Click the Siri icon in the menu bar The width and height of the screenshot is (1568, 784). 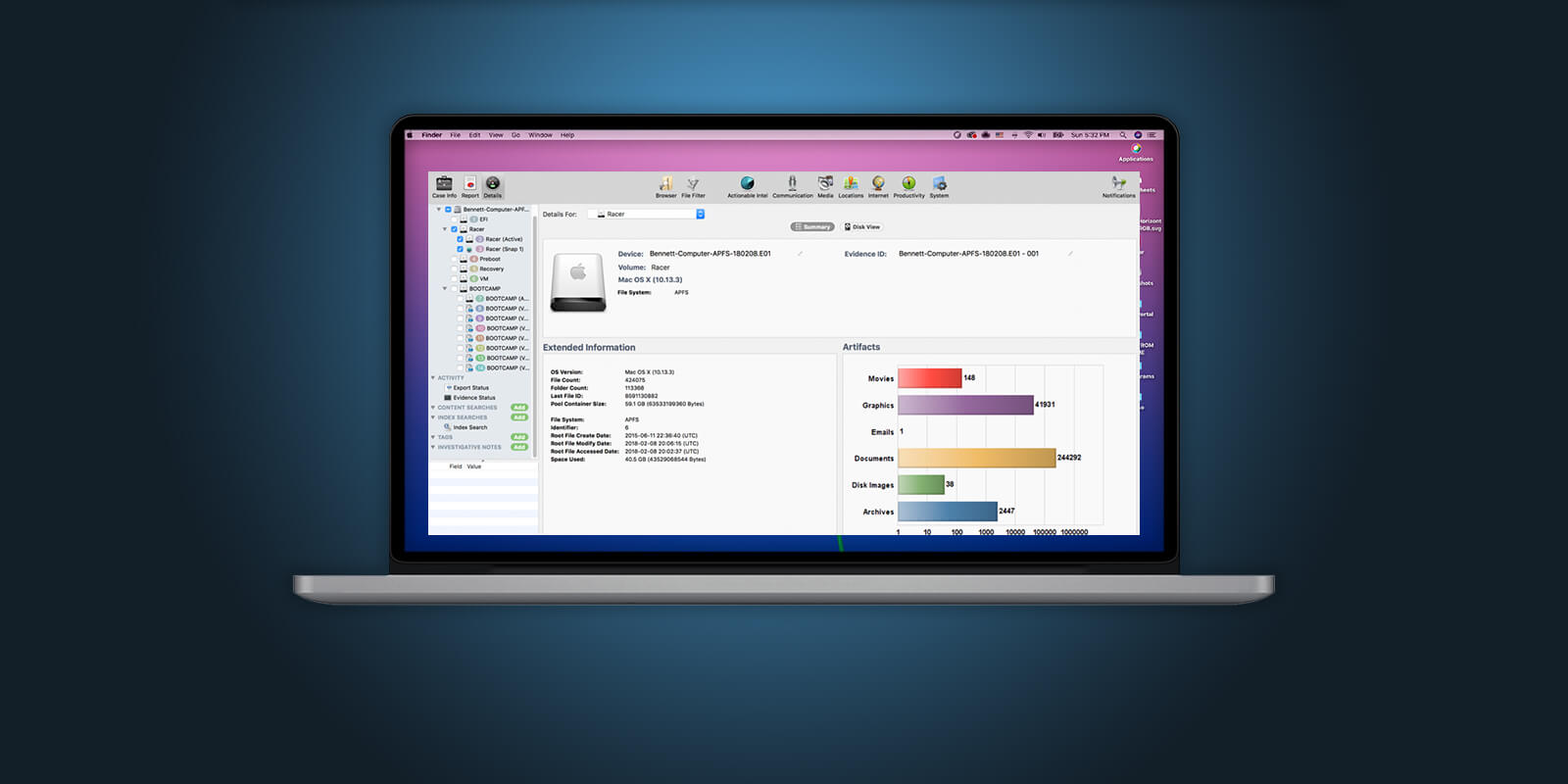(x=1138, y=135)
